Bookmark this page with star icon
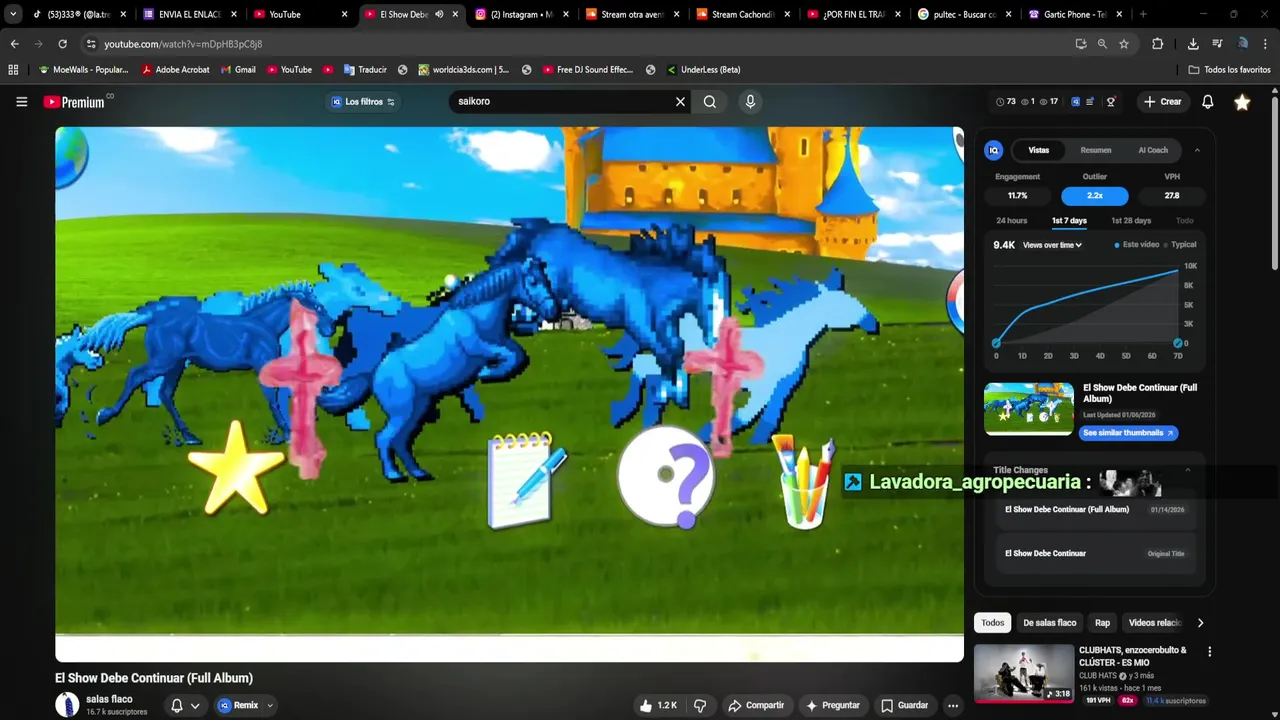The width and height of the screenshot is (1280, 720). click(1123, 44)
